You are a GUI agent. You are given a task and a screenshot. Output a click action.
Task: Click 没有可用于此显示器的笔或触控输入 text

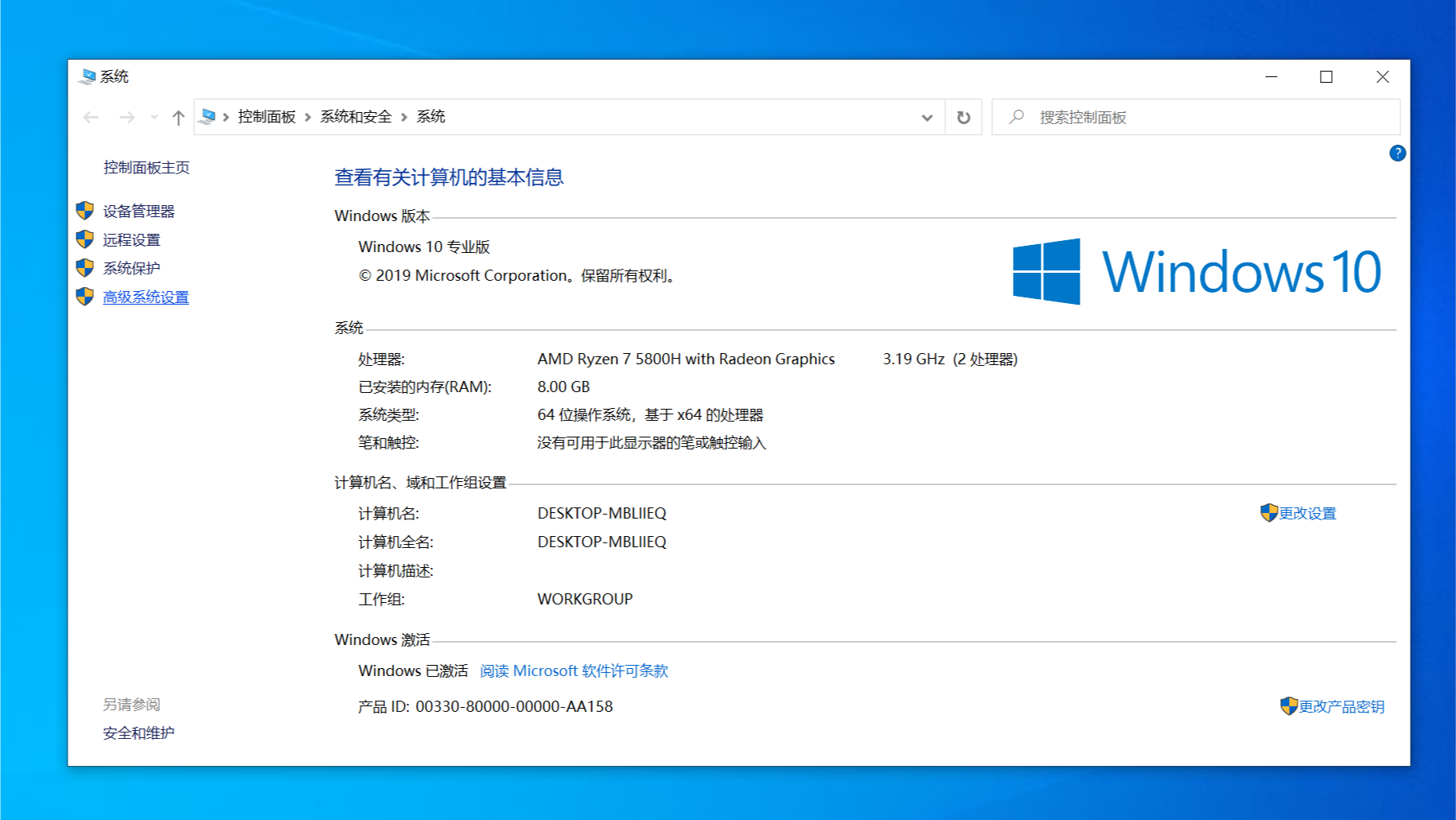(652, 443)
